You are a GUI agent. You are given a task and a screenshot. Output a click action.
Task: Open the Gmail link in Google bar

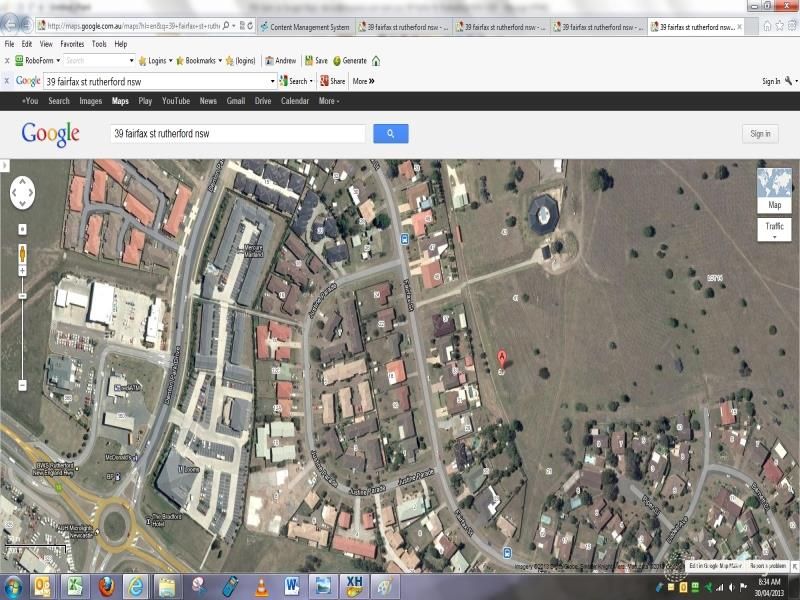[235, 101]
